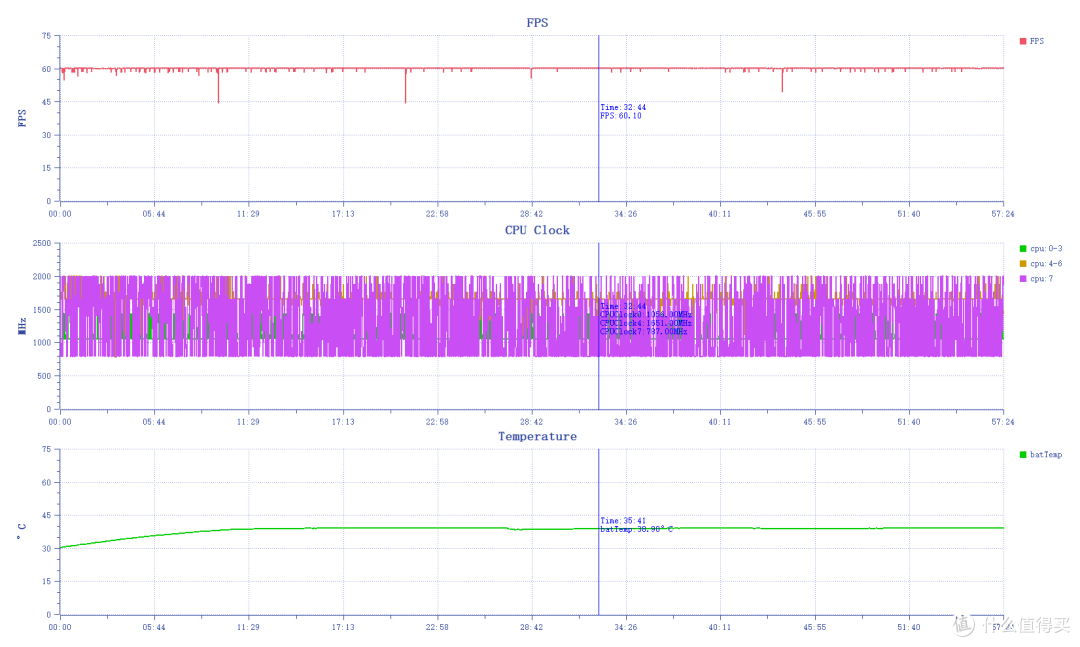The height and width of the screenshot is (647, 1080).
Task: Click the CPUClock0 tooltip value
Action: coord(646,315)
